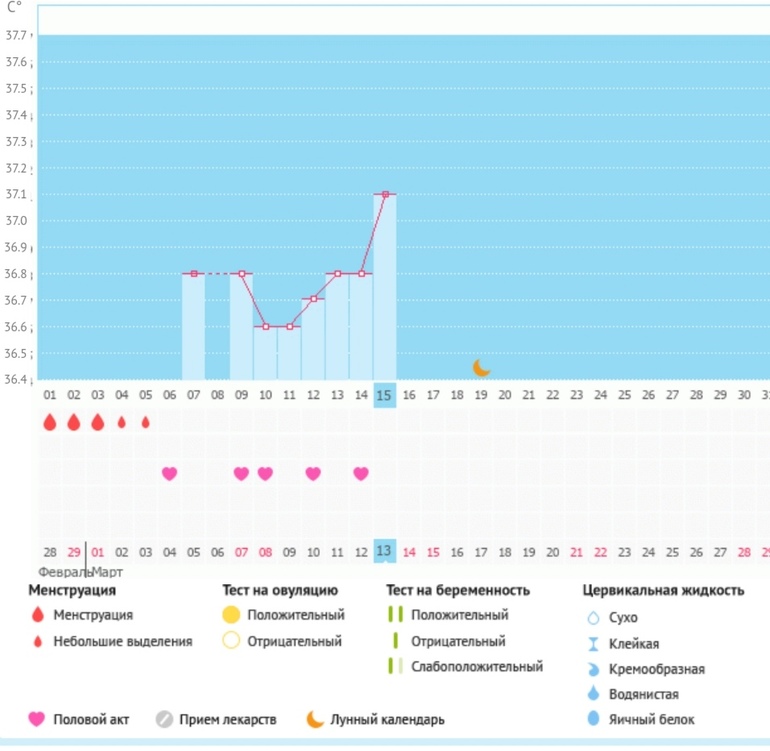Image resolution: width=770 pixels, height=751 pixels.
Task: Click calendar date 01 under Март
Action: [x=97, y=551]
